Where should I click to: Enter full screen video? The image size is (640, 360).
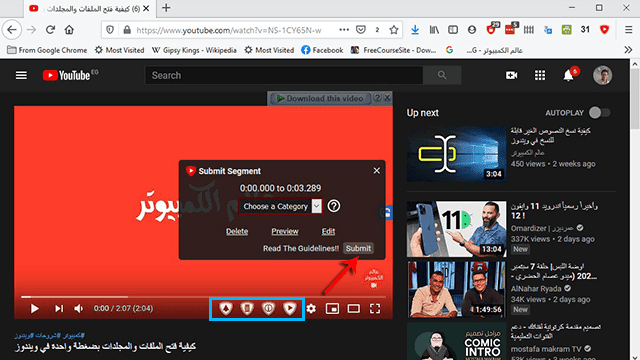(x=375, y=309)
